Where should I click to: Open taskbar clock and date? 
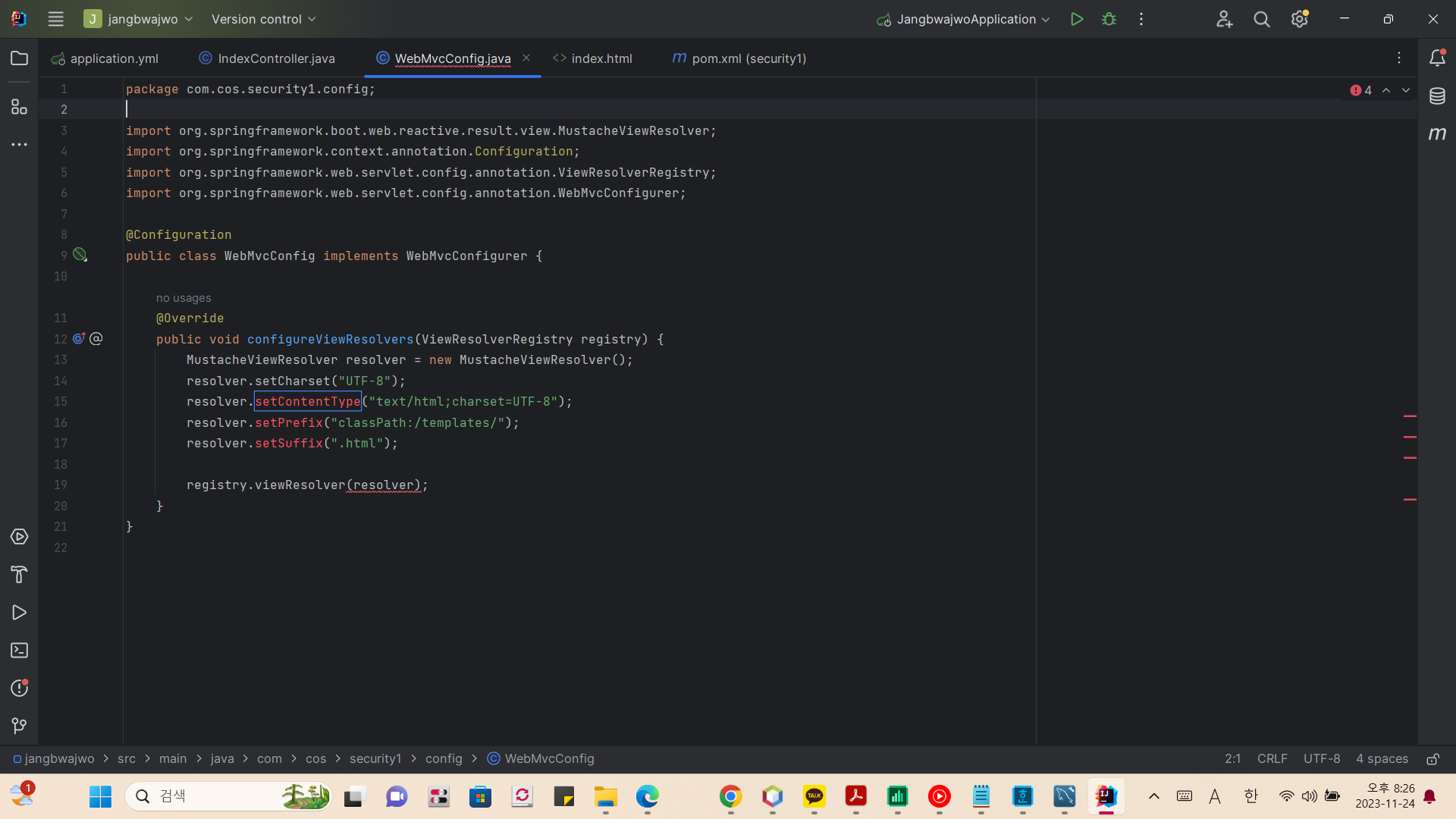click(1385, 796)
